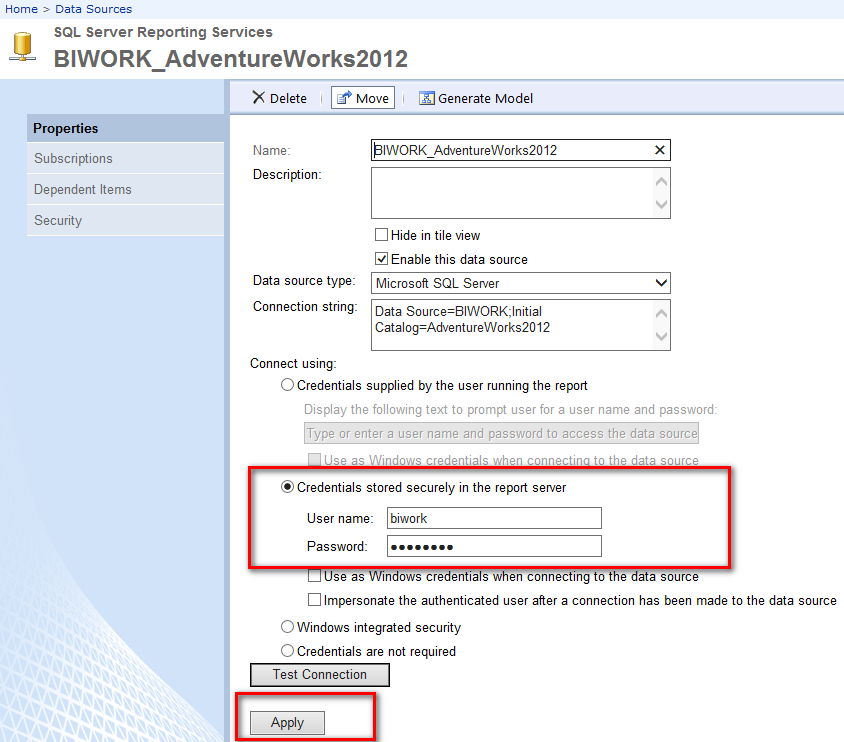Click the Delete X icon
The height and width of the screenshot is (742, 844).
pyautogui.click(x=259, y=97)
